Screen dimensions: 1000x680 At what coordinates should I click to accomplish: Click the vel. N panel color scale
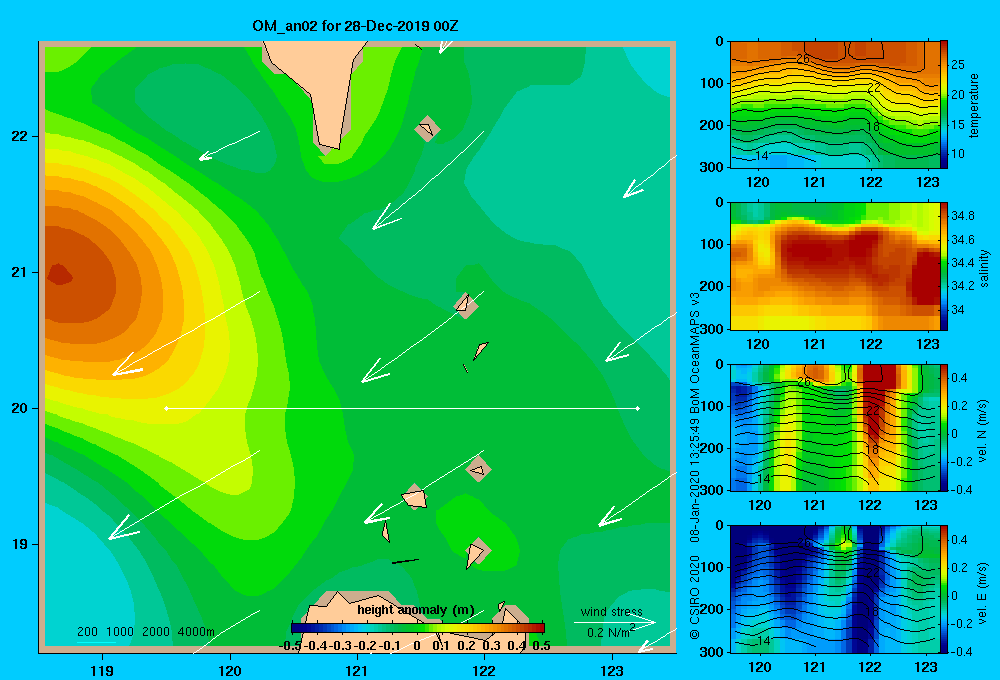point(944,427)
